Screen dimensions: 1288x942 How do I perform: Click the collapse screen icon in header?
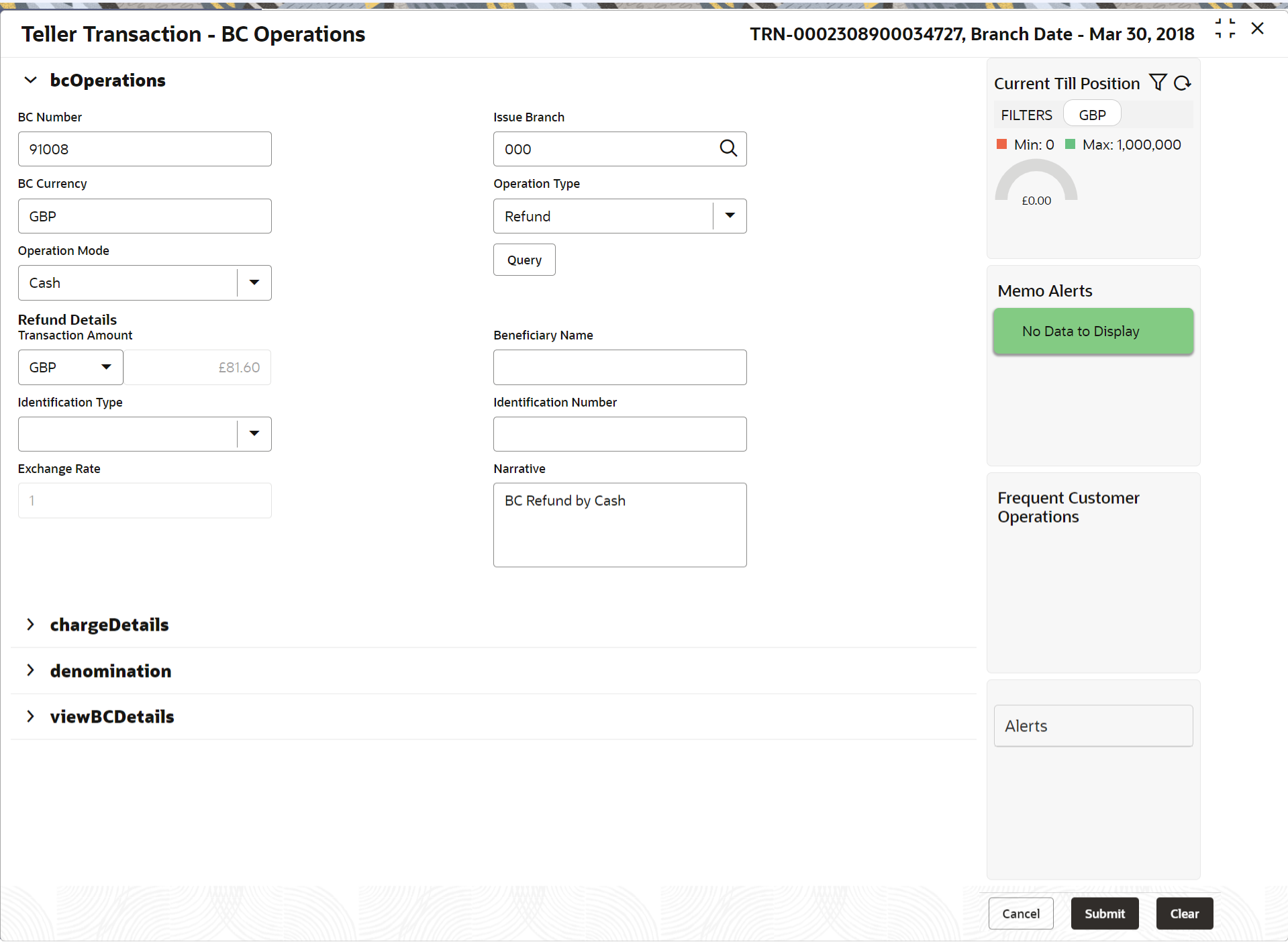tap(1225, 29)
